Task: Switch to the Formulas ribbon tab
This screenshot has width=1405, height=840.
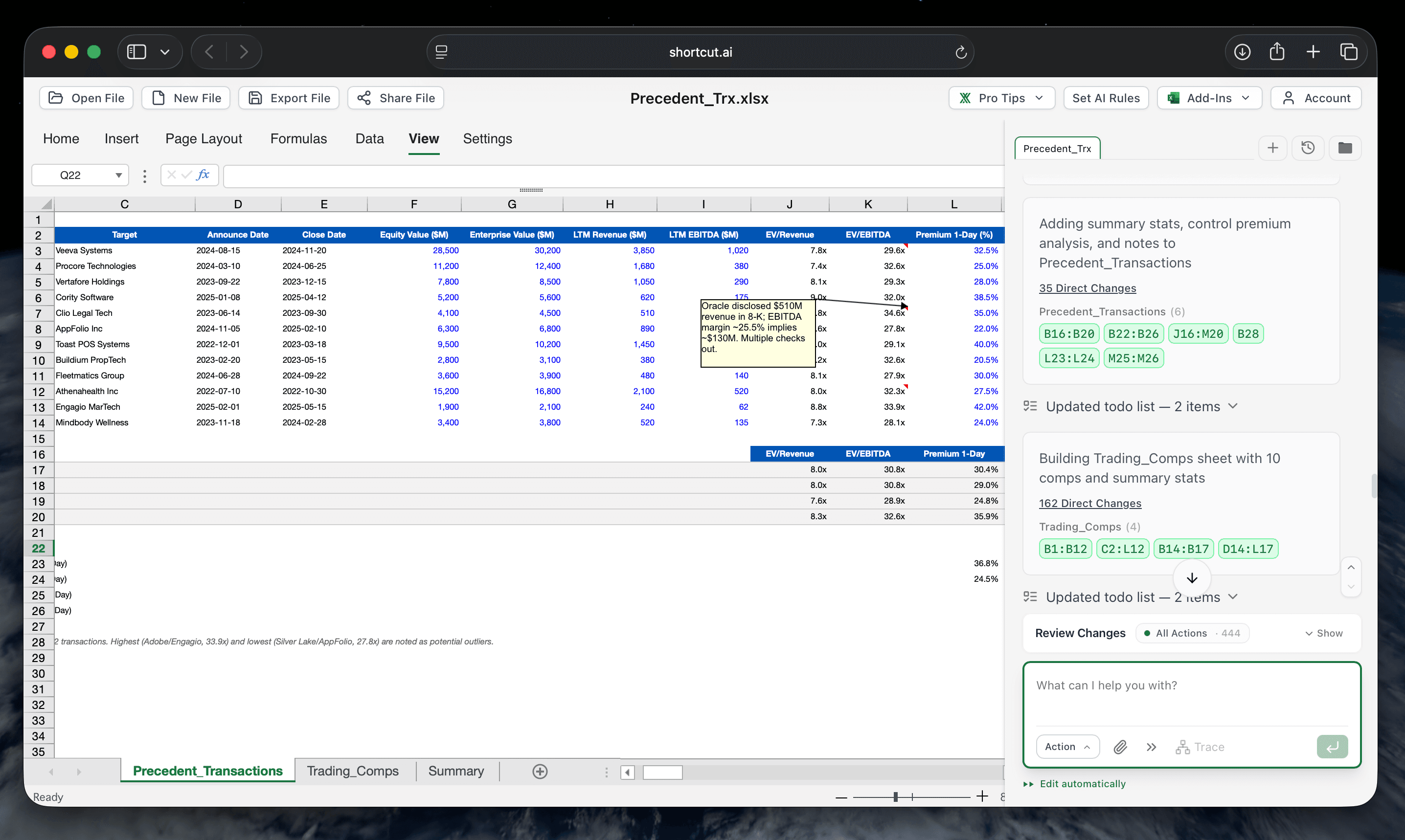Action: pos(298,138)
